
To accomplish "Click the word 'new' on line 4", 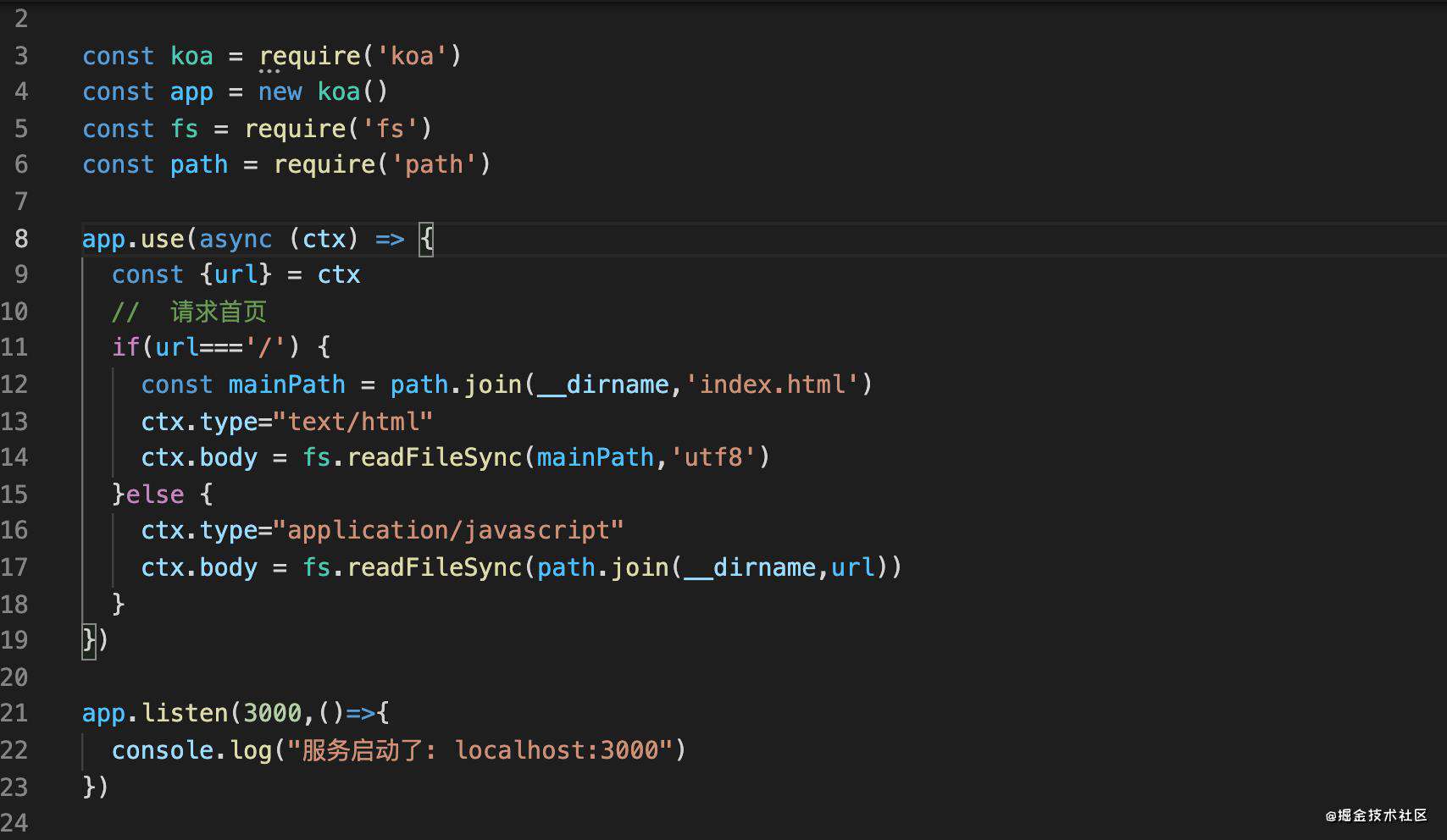I will coord(280,91).
